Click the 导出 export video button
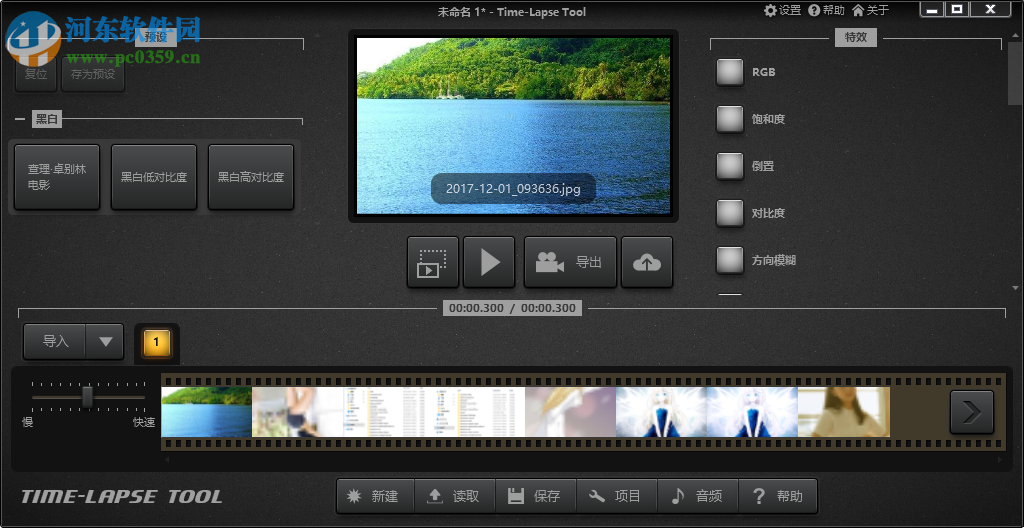1024x528 pixels. point(570,262)
